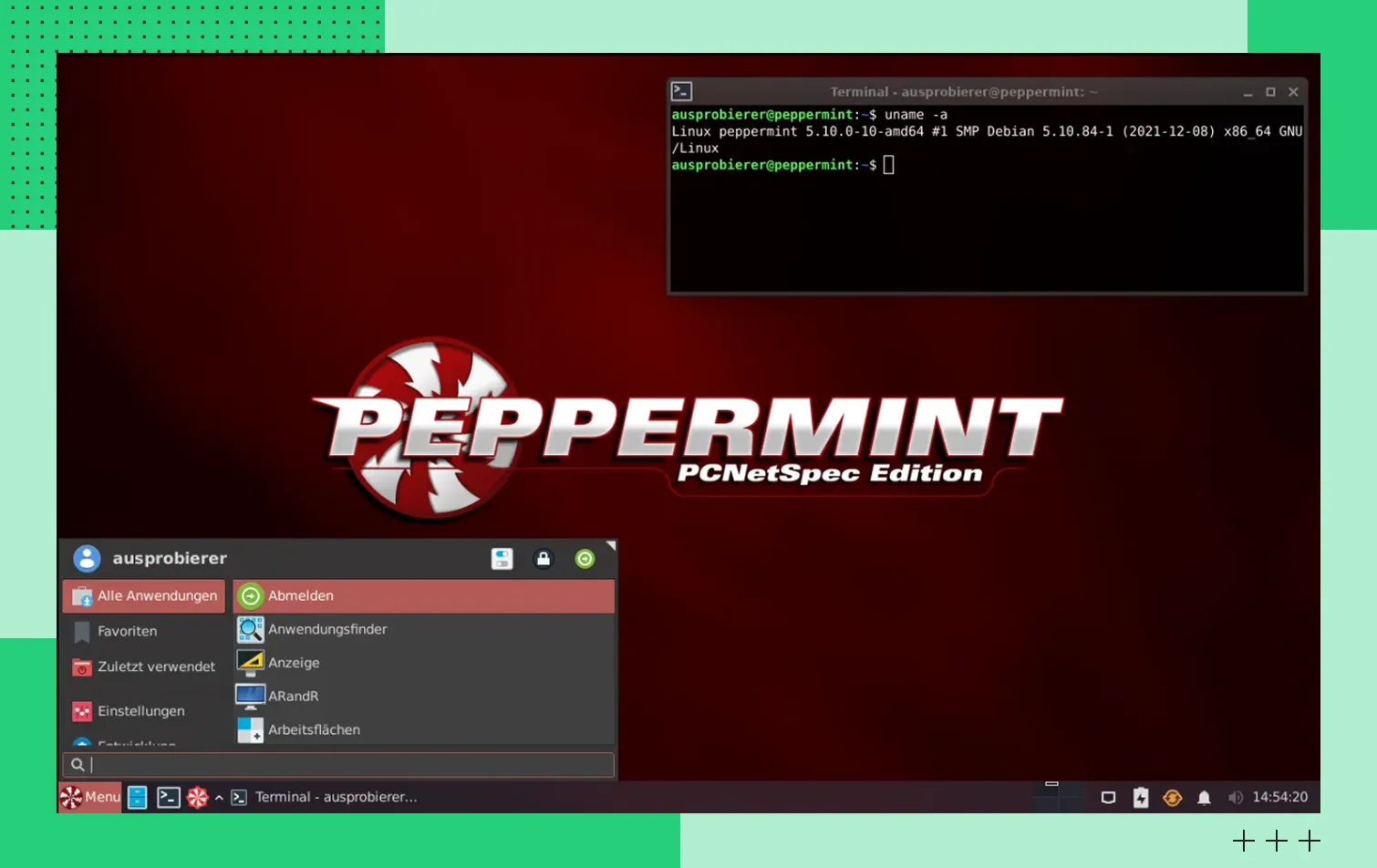This screenshot has height=868, width=1377.
Task: Open the notifications bell in the system tray
Action: (x=1204, y=798)
